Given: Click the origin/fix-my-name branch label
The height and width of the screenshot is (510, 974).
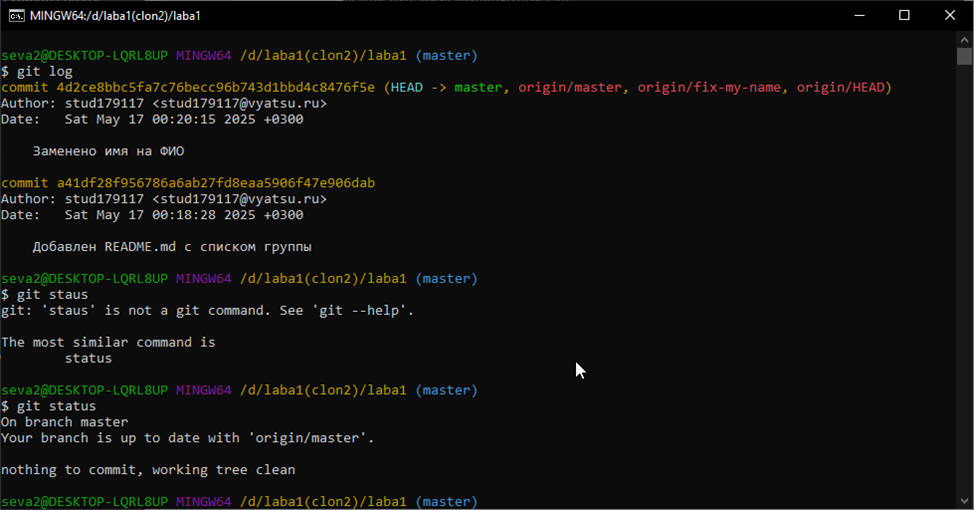Looking at the screenshot, I should [x=709, y=88].
